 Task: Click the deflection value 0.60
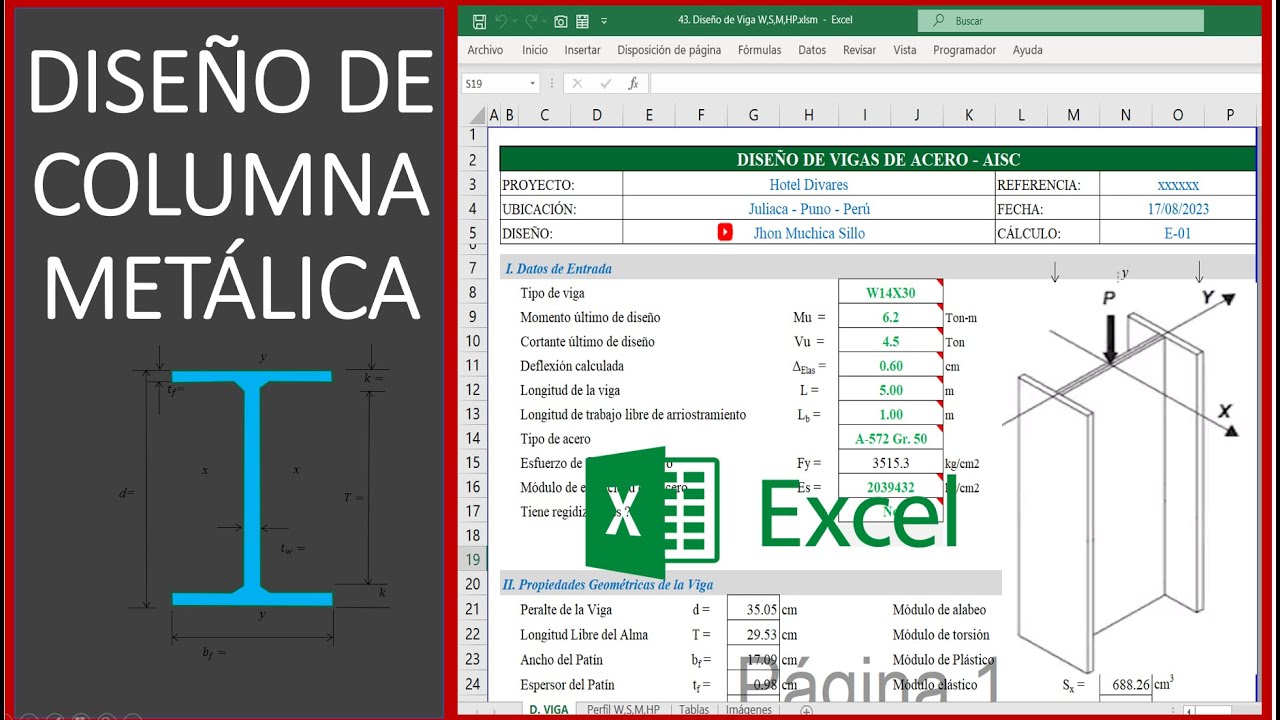pyautogui.click(x=890, y=365)
